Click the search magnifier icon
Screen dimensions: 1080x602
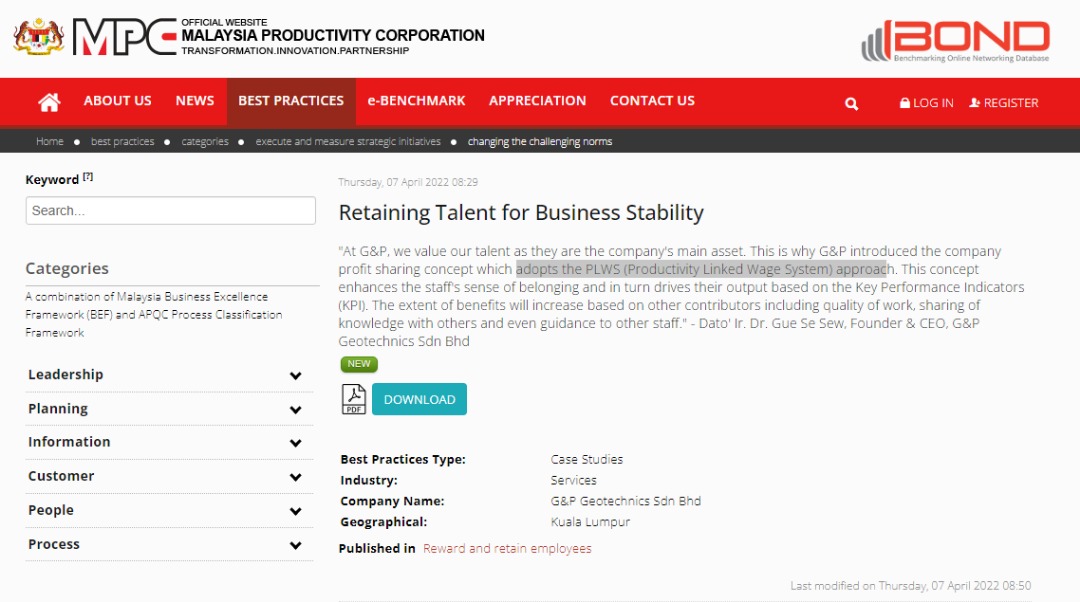click(851, 103)
